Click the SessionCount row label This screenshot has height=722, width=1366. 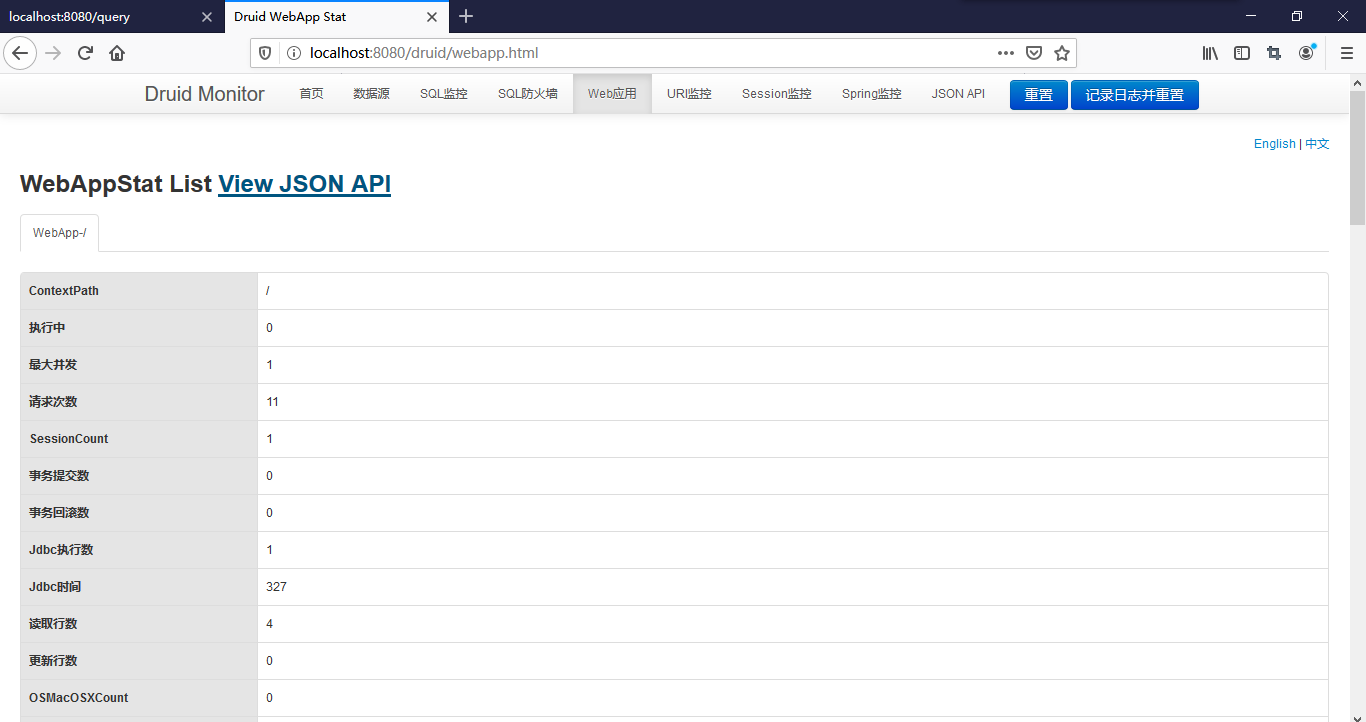pos(69,439)
